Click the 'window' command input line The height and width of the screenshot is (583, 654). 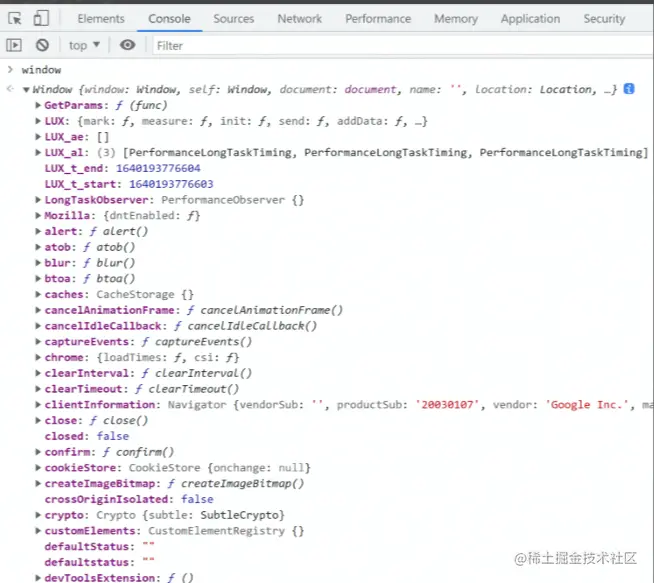pyautogui.click(x=41, y=70)
